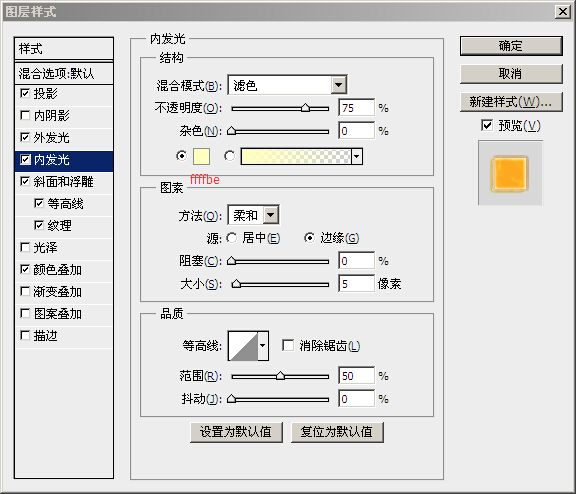
Task: Select 斜面和浮雕 in the styles list
Action: click(64, 181)
